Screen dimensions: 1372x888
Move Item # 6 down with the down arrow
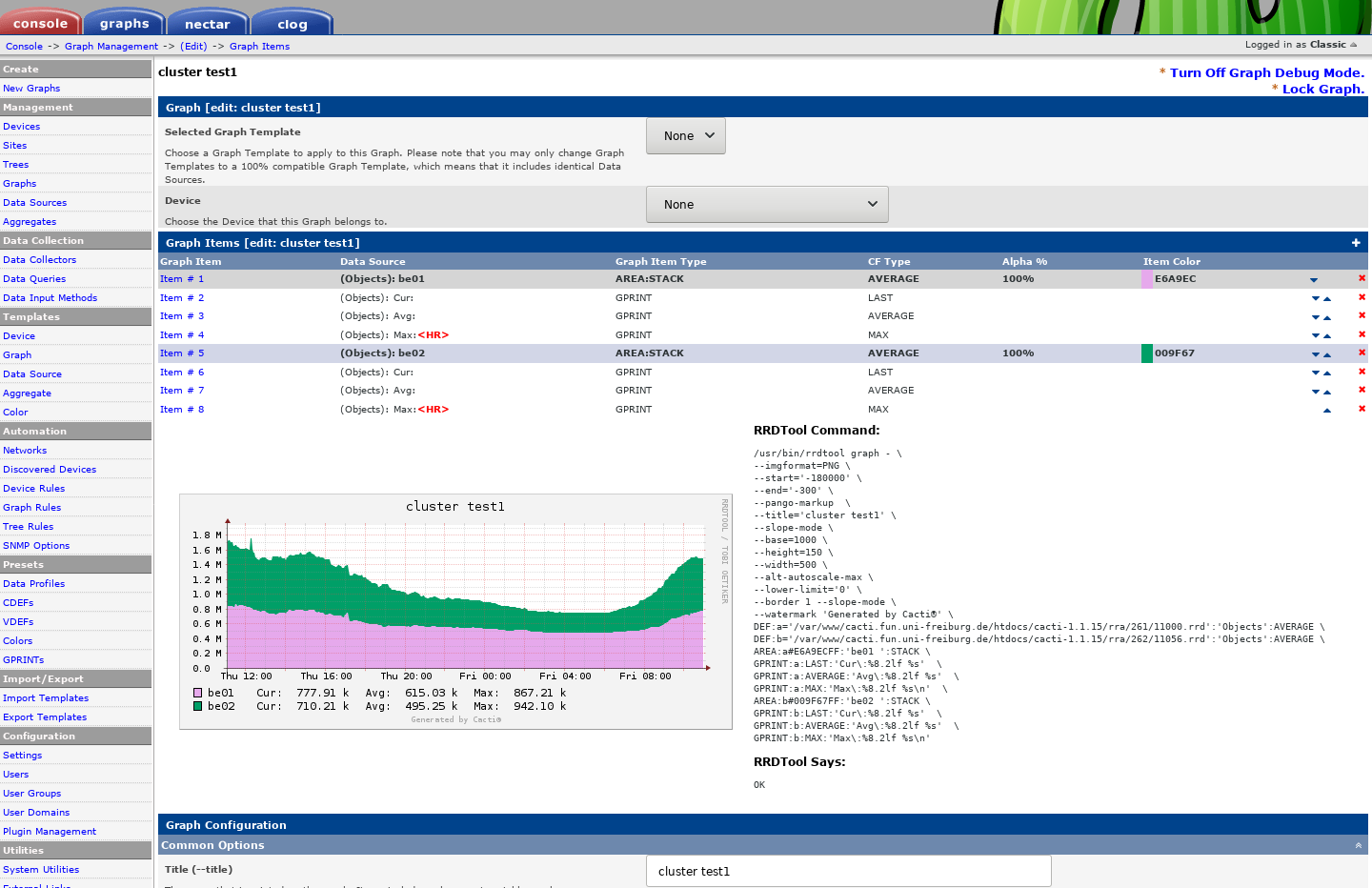tap(1315, 373)
